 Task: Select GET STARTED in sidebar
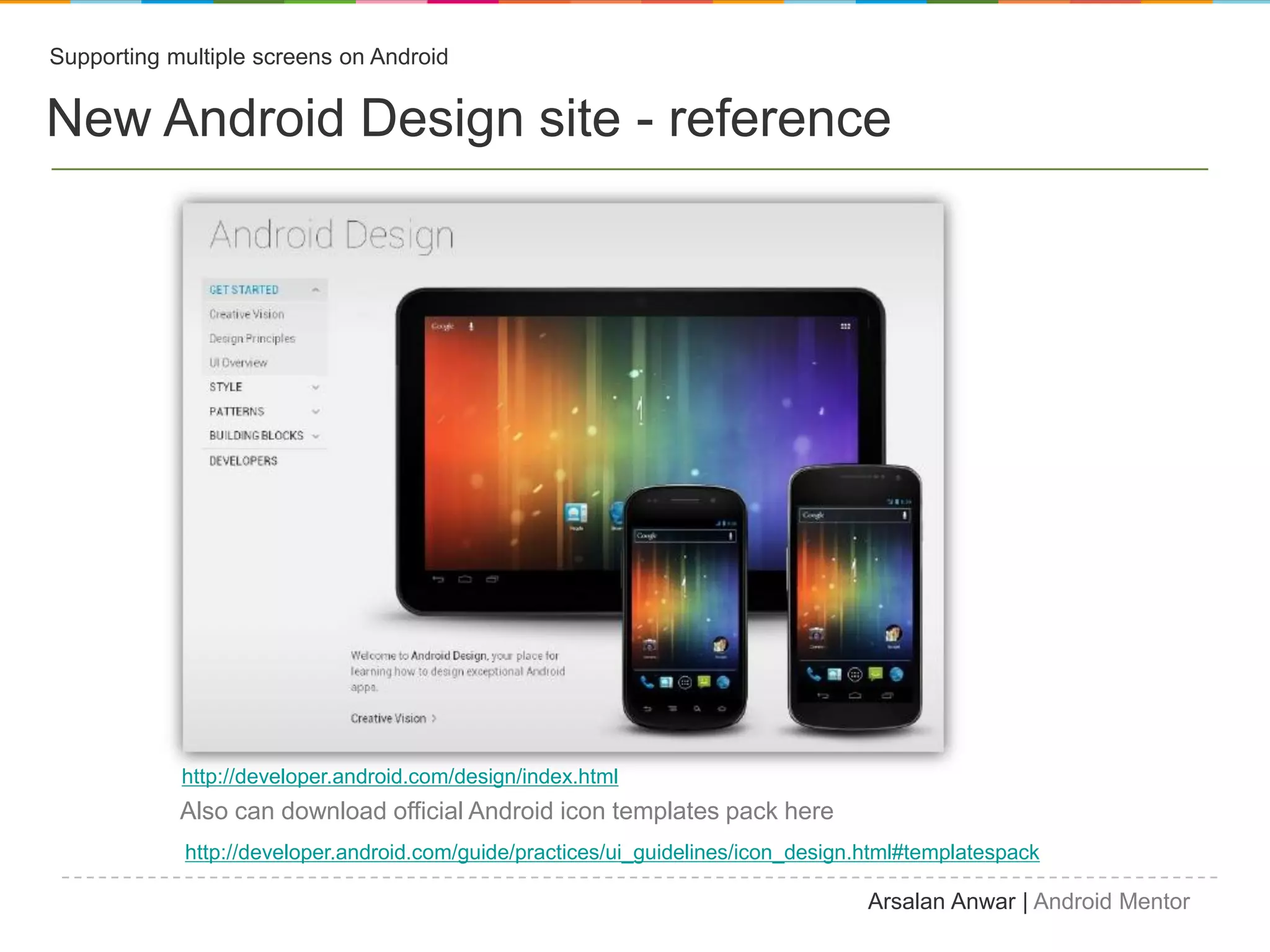tap(244, 289)
